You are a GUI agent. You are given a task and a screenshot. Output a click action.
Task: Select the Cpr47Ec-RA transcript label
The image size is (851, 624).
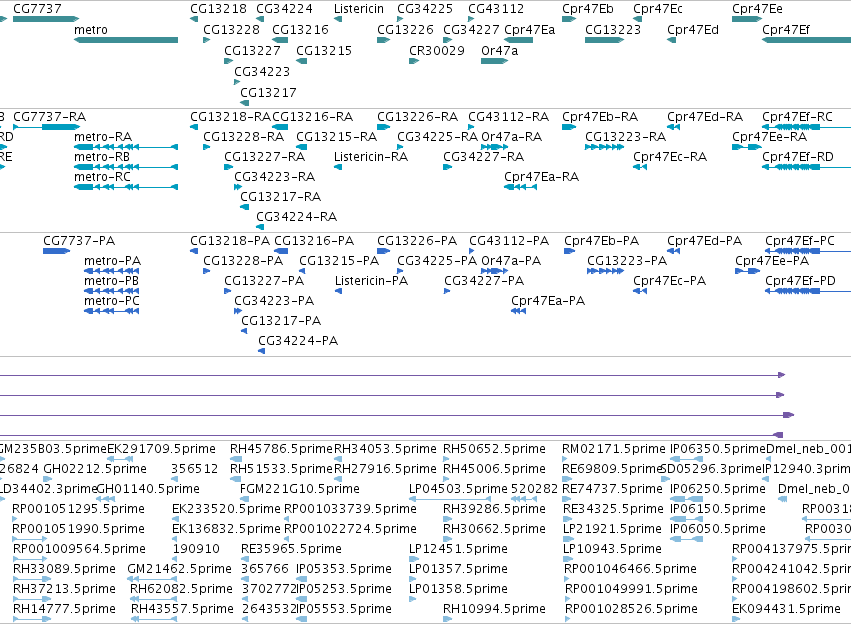point(670,157)
